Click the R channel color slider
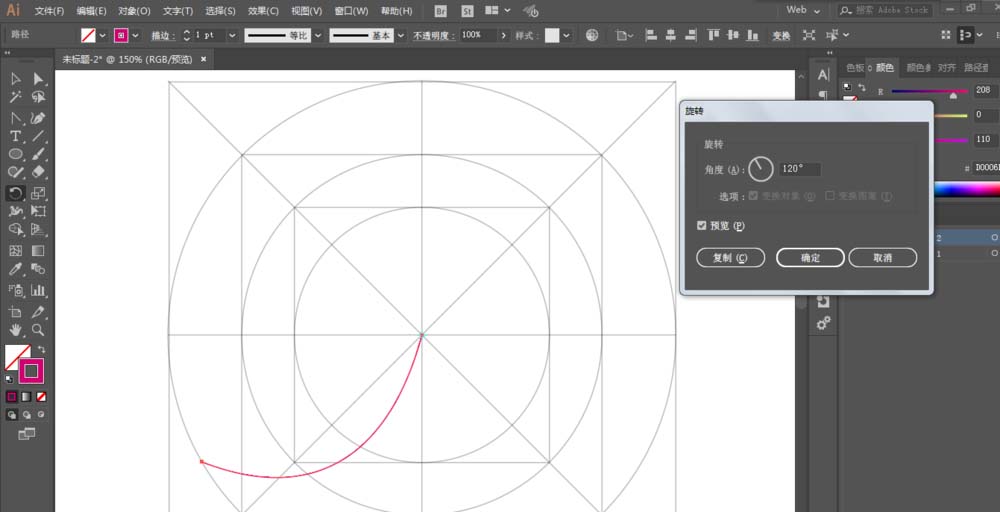Viewport: 1000px width, 512px height. pyautogui.click(x=929, y=91)
